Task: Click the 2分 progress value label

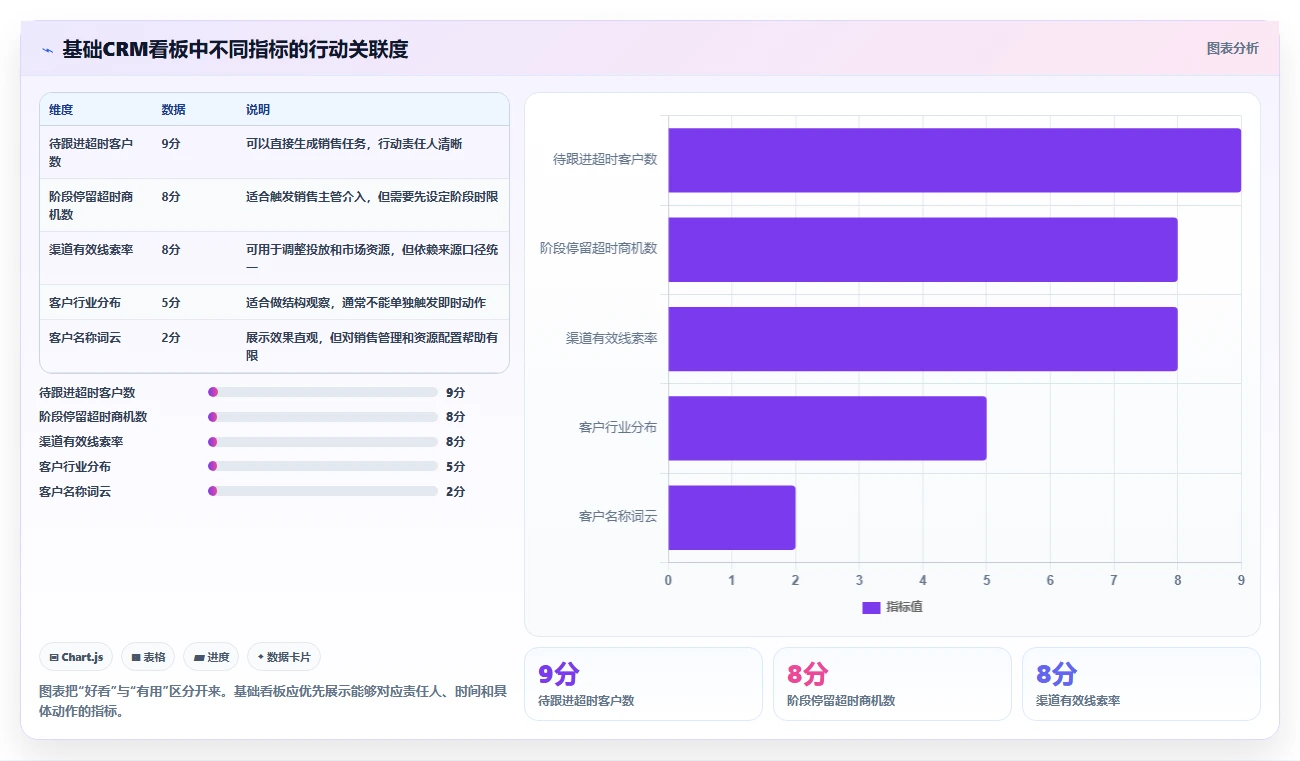Action: click(x=456, y=492)
